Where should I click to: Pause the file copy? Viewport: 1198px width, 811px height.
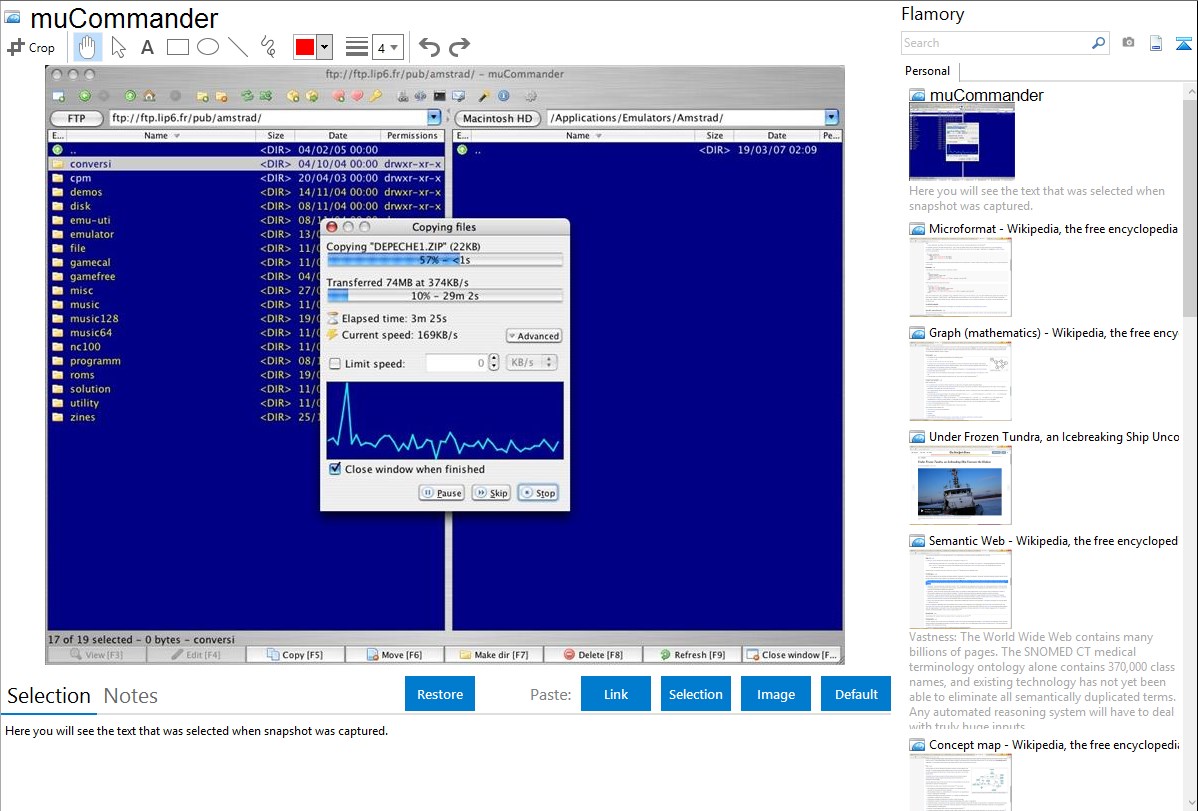(442, 493)
